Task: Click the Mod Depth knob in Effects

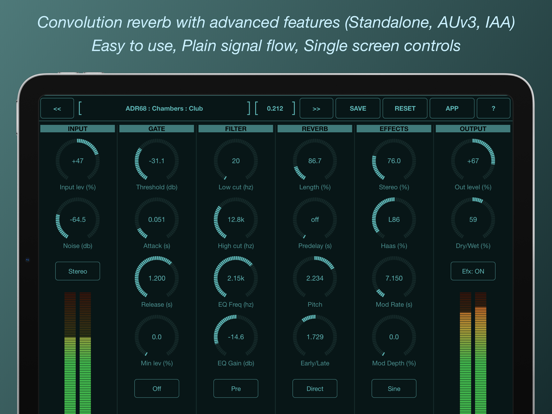Action: pyautogui.click(x=394, y=337)
